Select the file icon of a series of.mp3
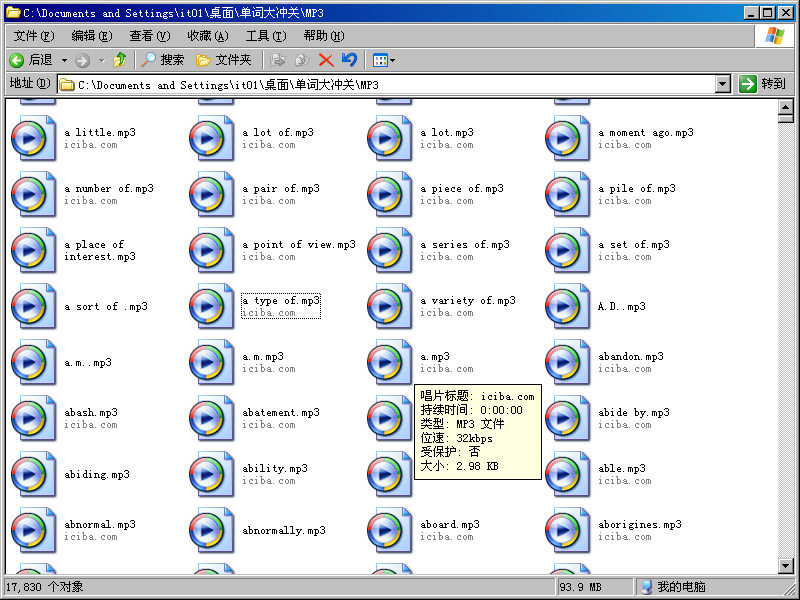 pos(389,251)
